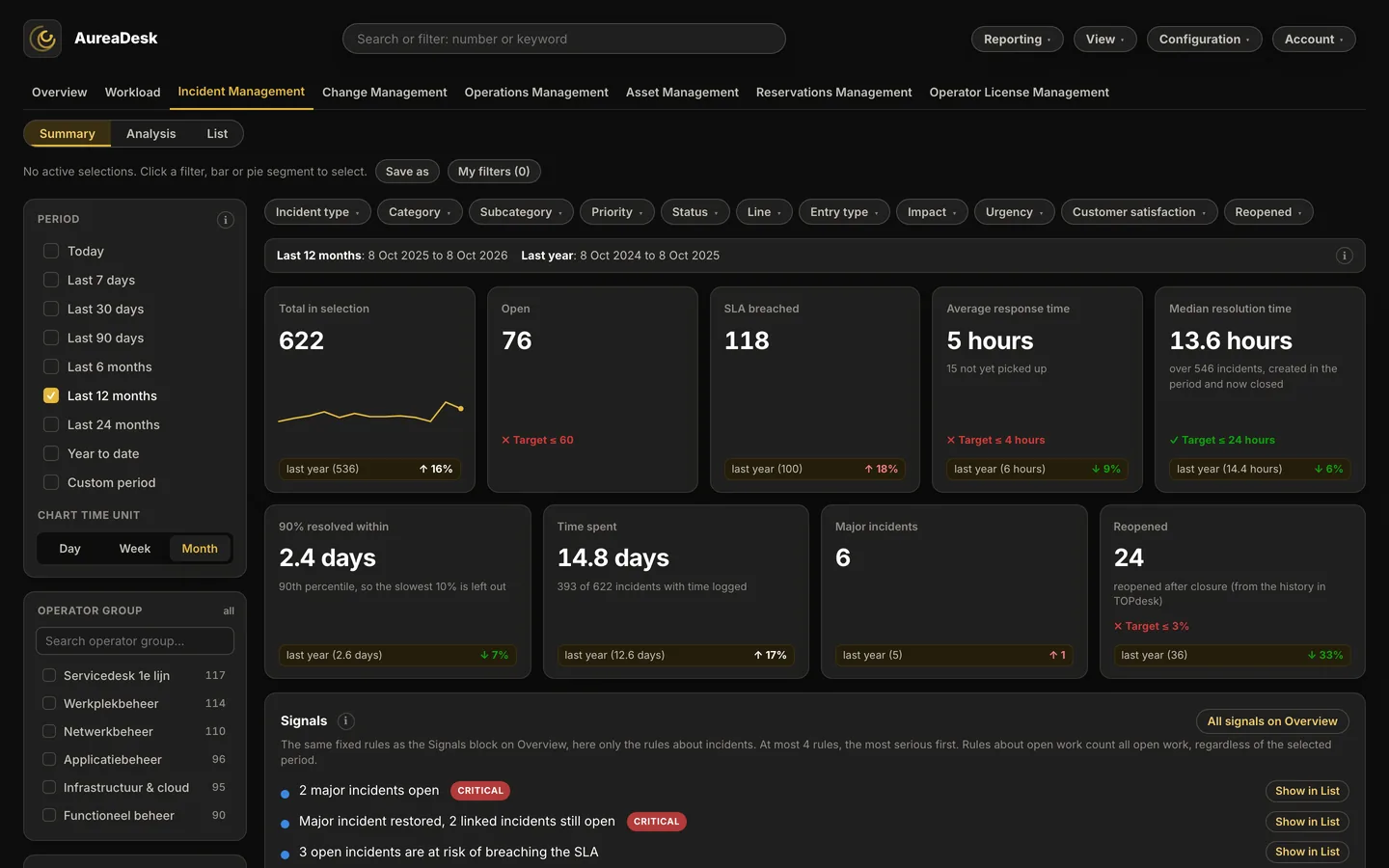The width and height of the screenshot is (1389, 868).
Task: Focus the Search operator group field
Action: pyautogui.click(x=135, y=641)
